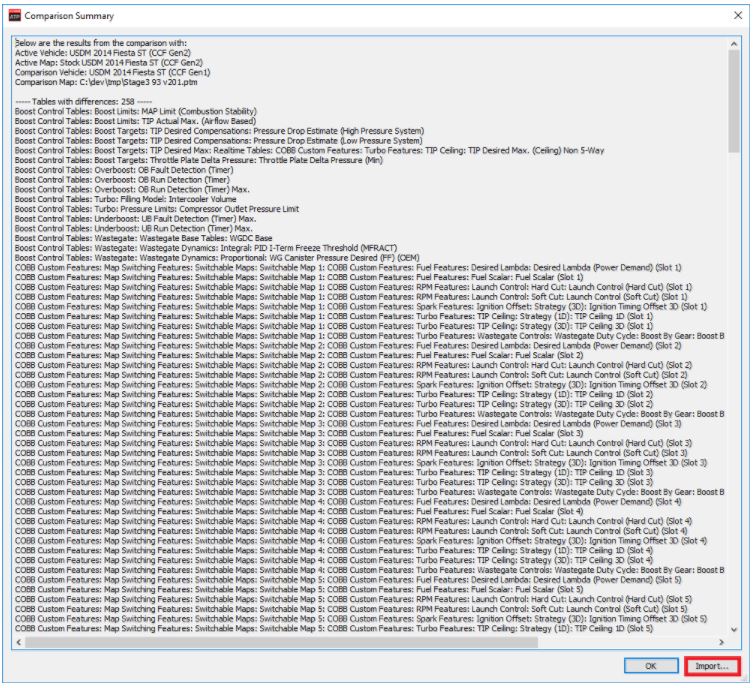Screen dimensions: 754x688
Task: Click the 'Fuel Scalar (Slot 2)' line
Action: pyautogui.click(x=299, y=355)
